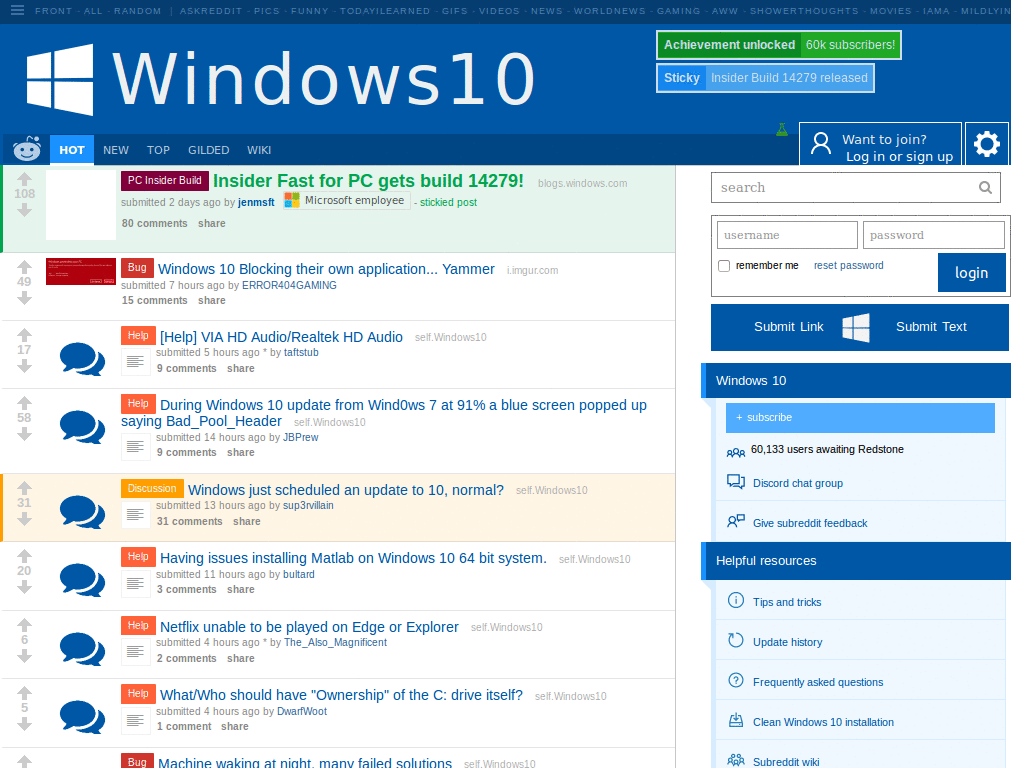Expand self-text of Bad_Pool_Header post
The image size is (1024, 768).
tap(135, 446)
